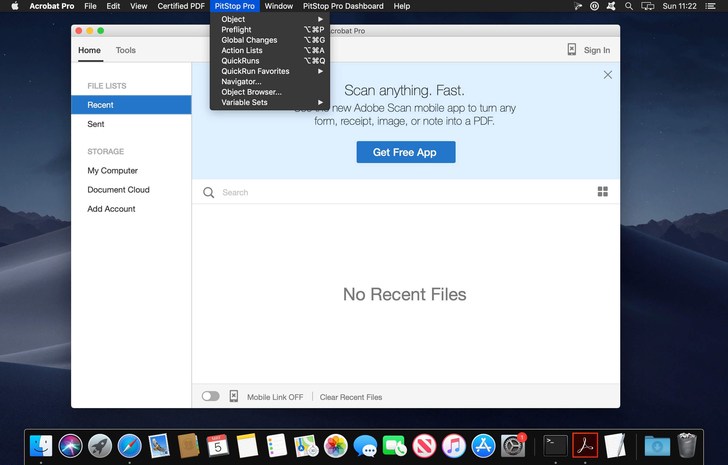Click the search magnifier icon
Viewport: 728px width, 465px height.
coord(208,192)
